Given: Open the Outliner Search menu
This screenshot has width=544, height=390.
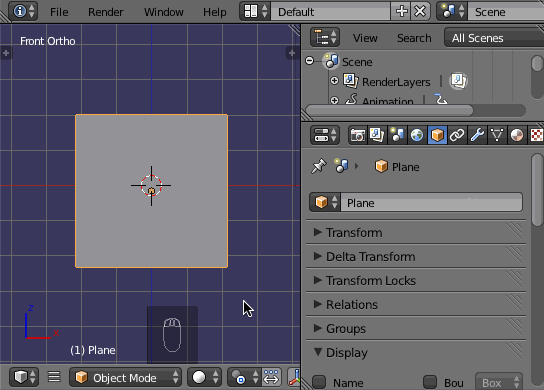Looking at the screenshot, I should (414, 38).
